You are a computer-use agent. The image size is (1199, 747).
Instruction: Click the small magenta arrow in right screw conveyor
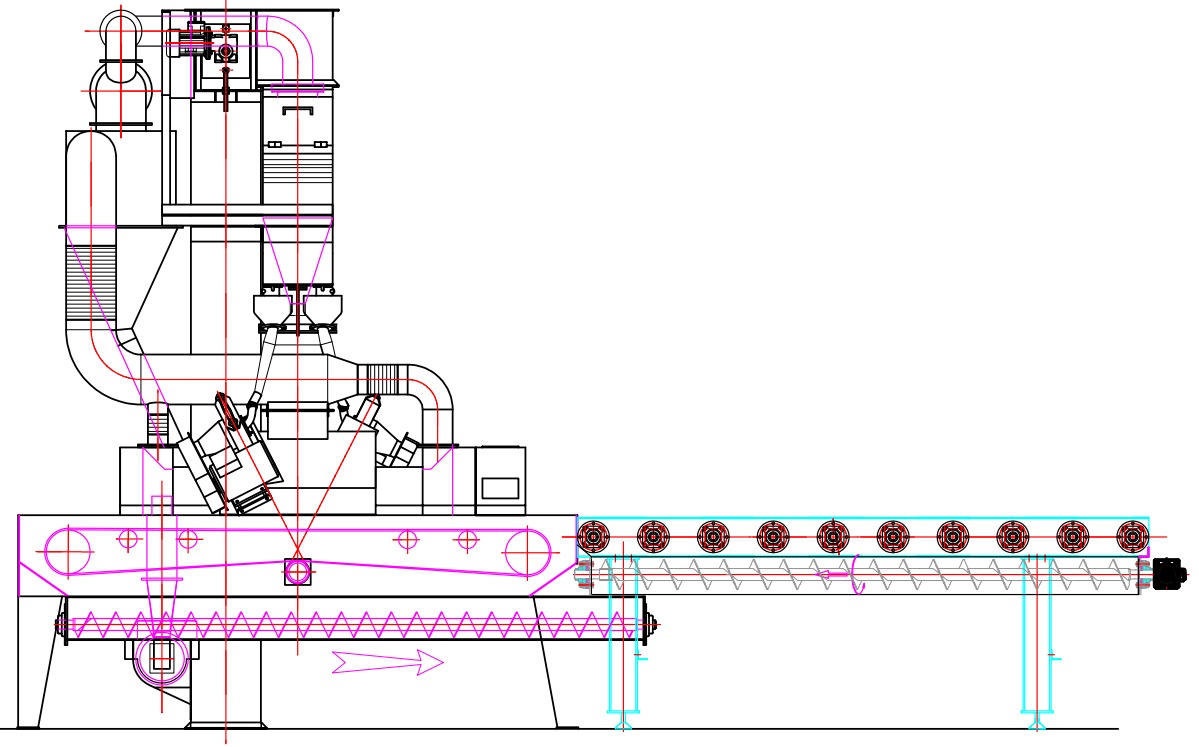[x=833, y=575]
